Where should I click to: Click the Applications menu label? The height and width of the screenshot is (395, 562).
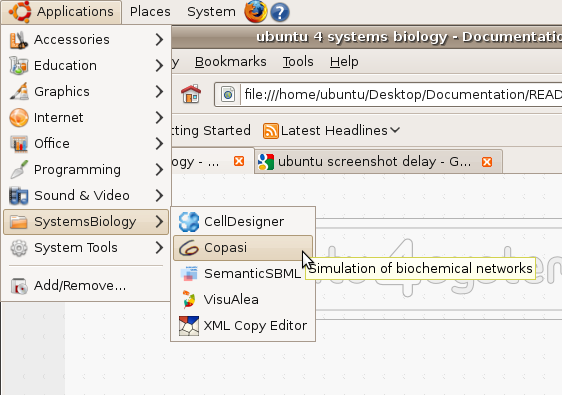pyautogui.click(x=75, y=12)
